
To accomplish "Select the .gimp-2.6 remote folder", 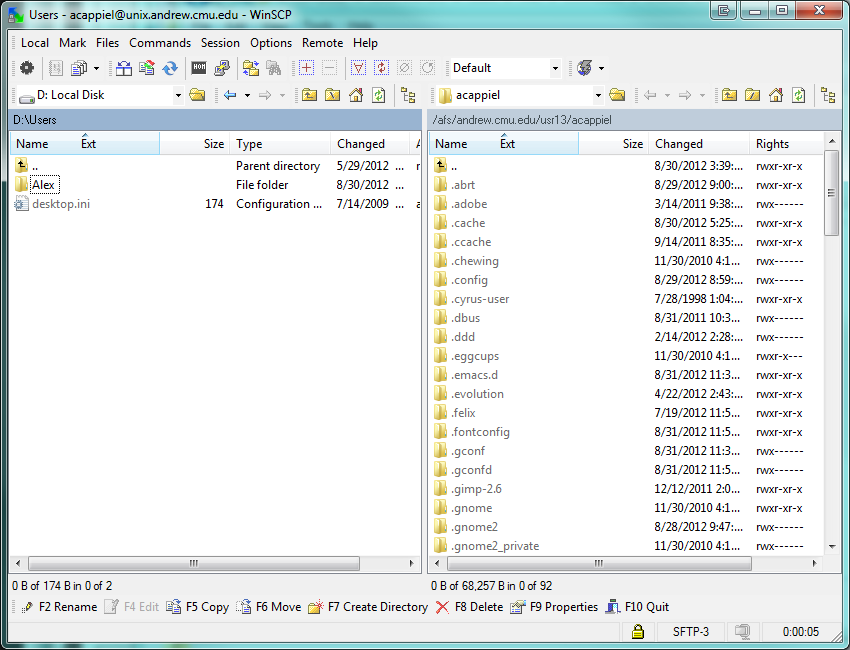I will 476,489.
